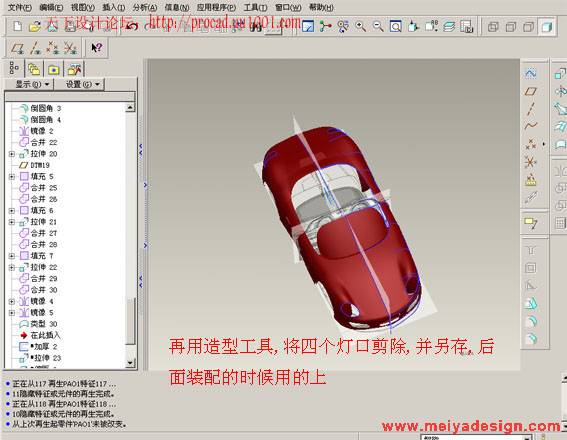Screen dimensions: 567x440
Task: Expand the 填充 5 feature node
Action: pos(12,176)
